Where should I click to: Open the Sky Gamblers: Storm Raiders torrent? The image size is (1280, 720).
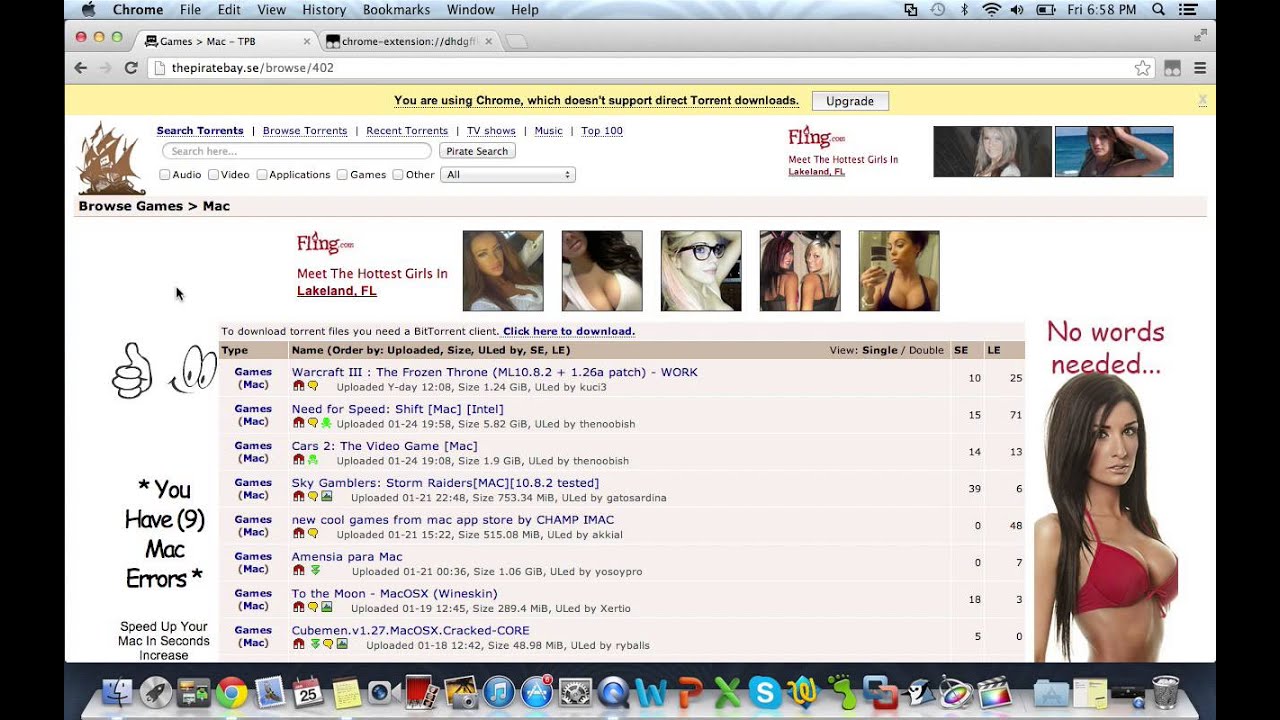445,483
